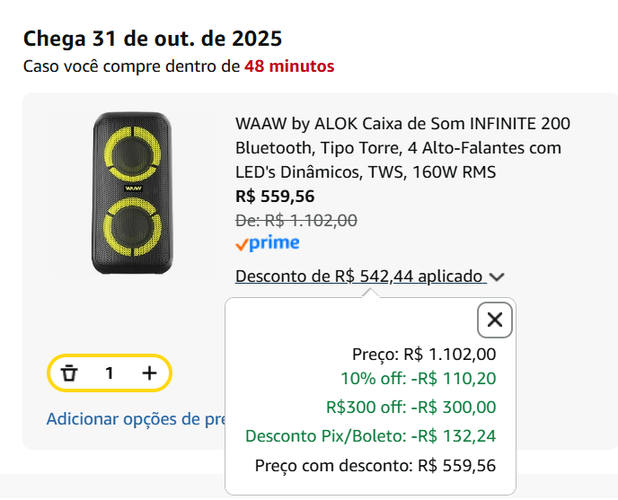Click the current price R$ 559,56
This screenshot has width=618, height=500.
275,196
